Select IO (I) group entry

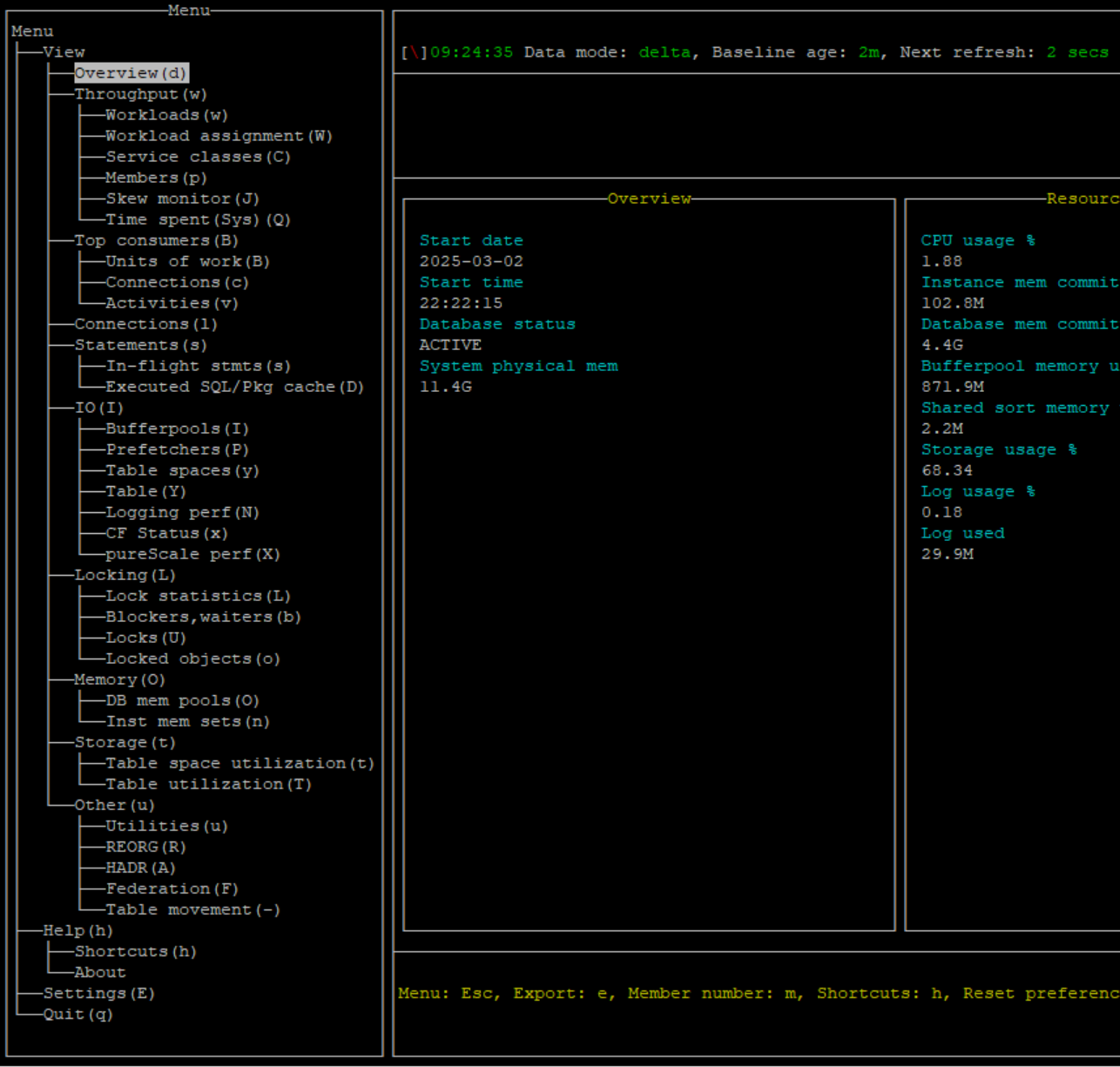[x=99, y=408]
